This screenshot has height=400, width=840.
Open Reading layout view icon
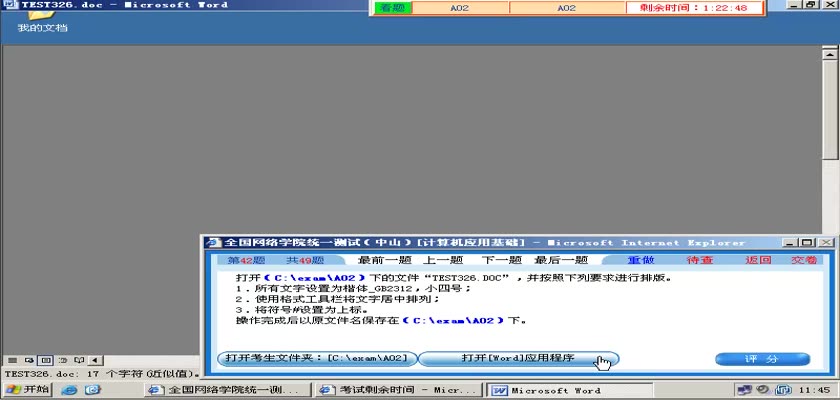click(x=79, y=360)
